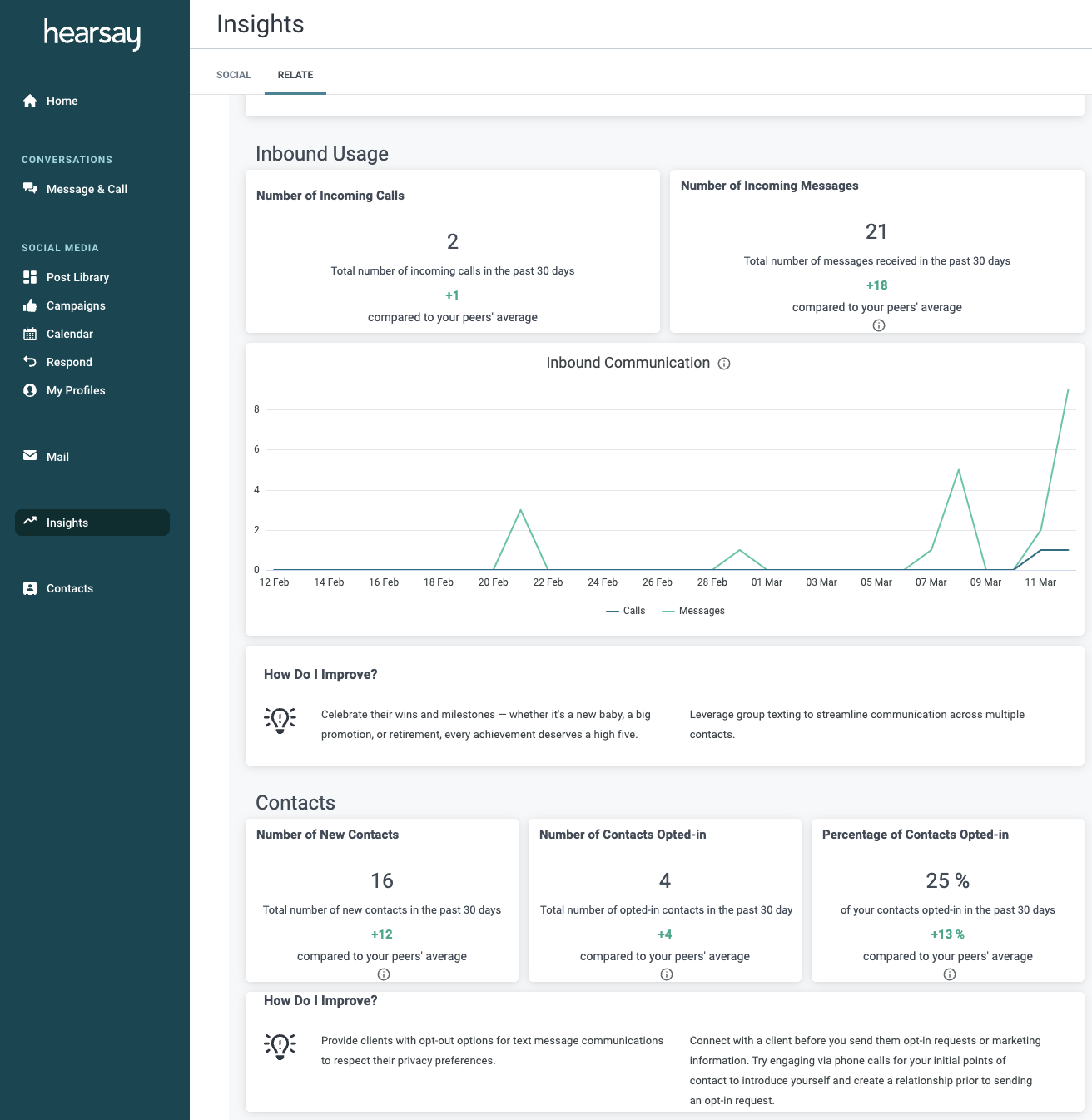This screenshot has height=1120, width=1092.
Task: Click the Message & Call chat icon
Action: tap(30, 189)
